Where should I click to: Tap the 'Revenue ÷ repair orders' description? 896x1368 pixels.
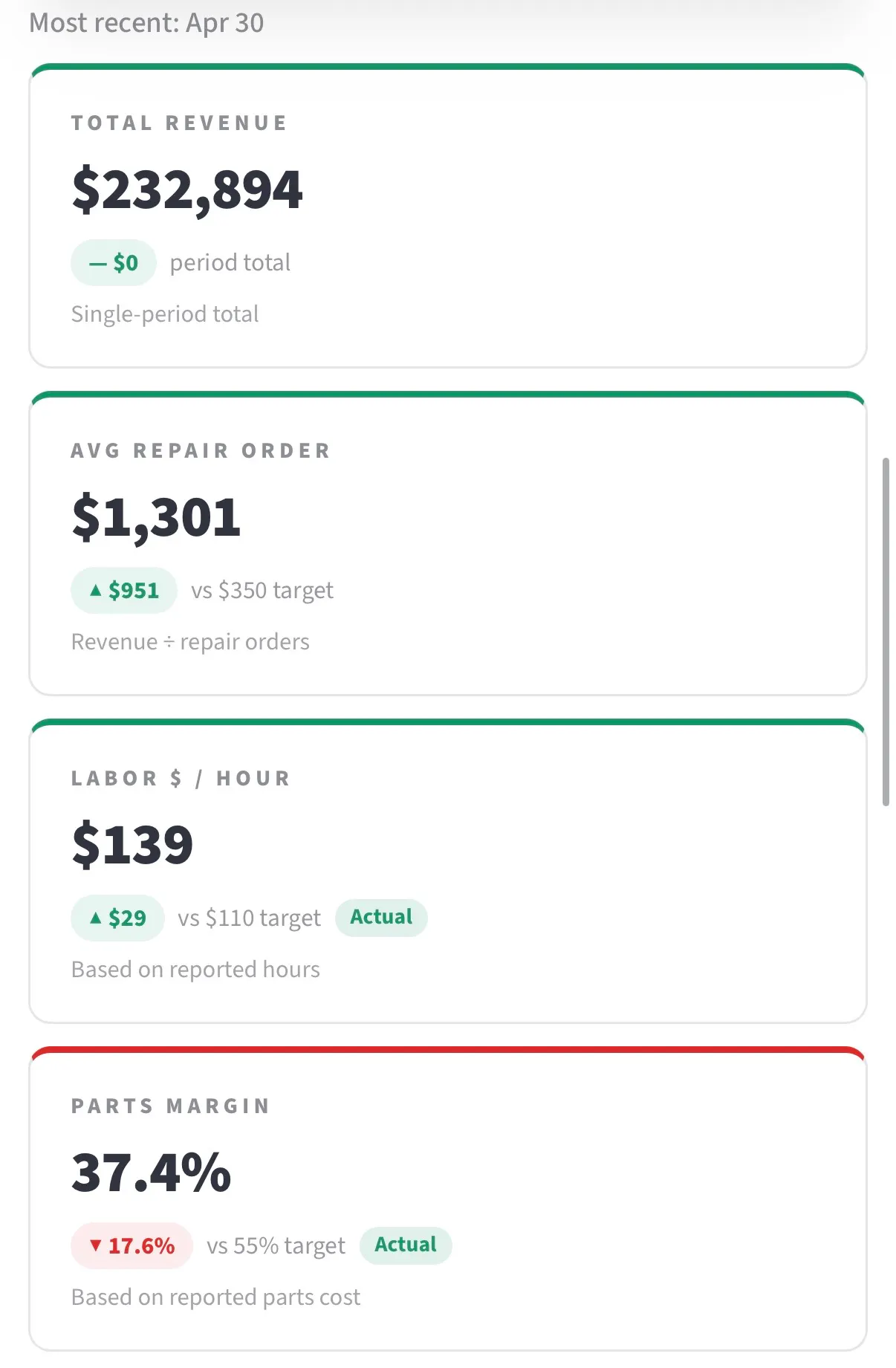[190, 642]
